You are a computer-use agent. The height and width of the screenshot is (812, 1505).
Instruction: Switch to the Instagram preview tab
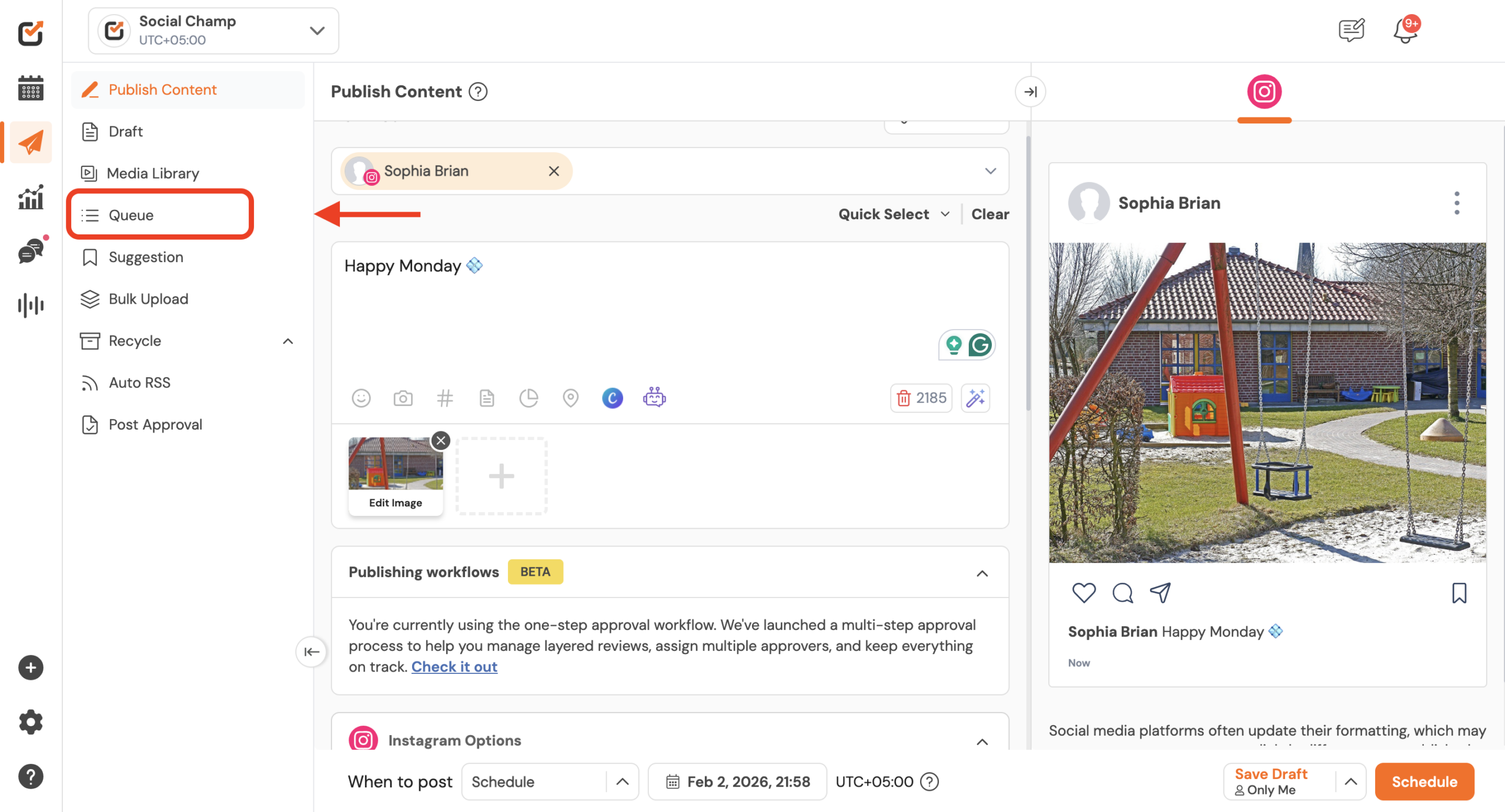[x=1264, y=92]
